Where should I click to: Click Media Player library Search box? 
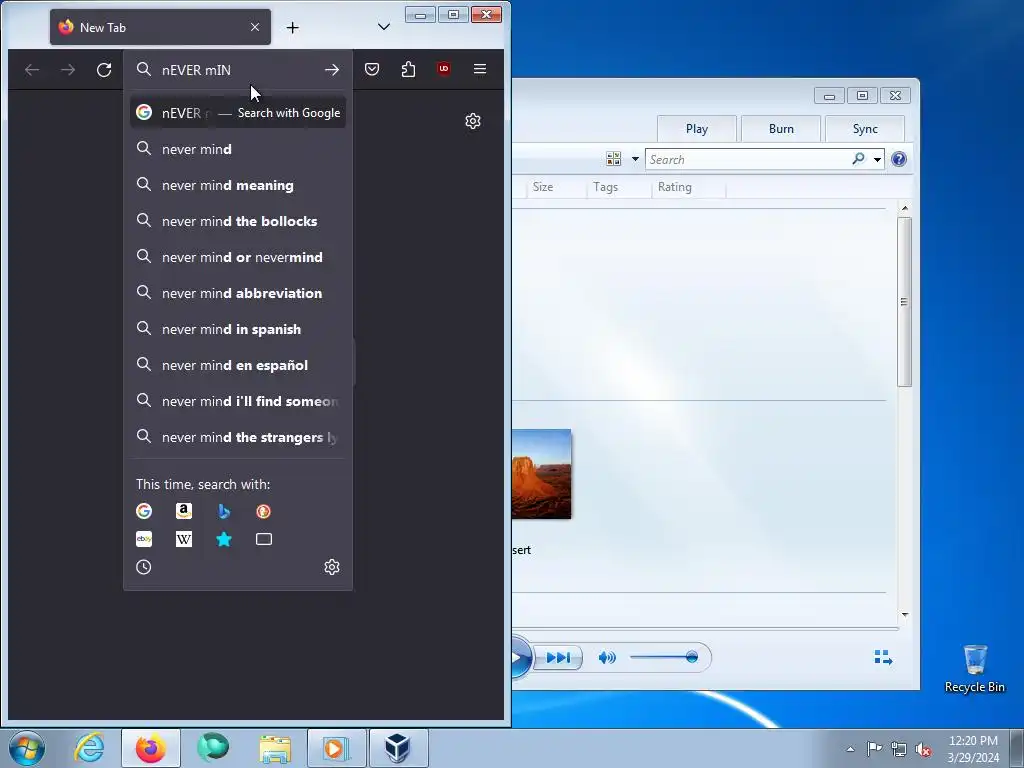(x=748, y=159)
